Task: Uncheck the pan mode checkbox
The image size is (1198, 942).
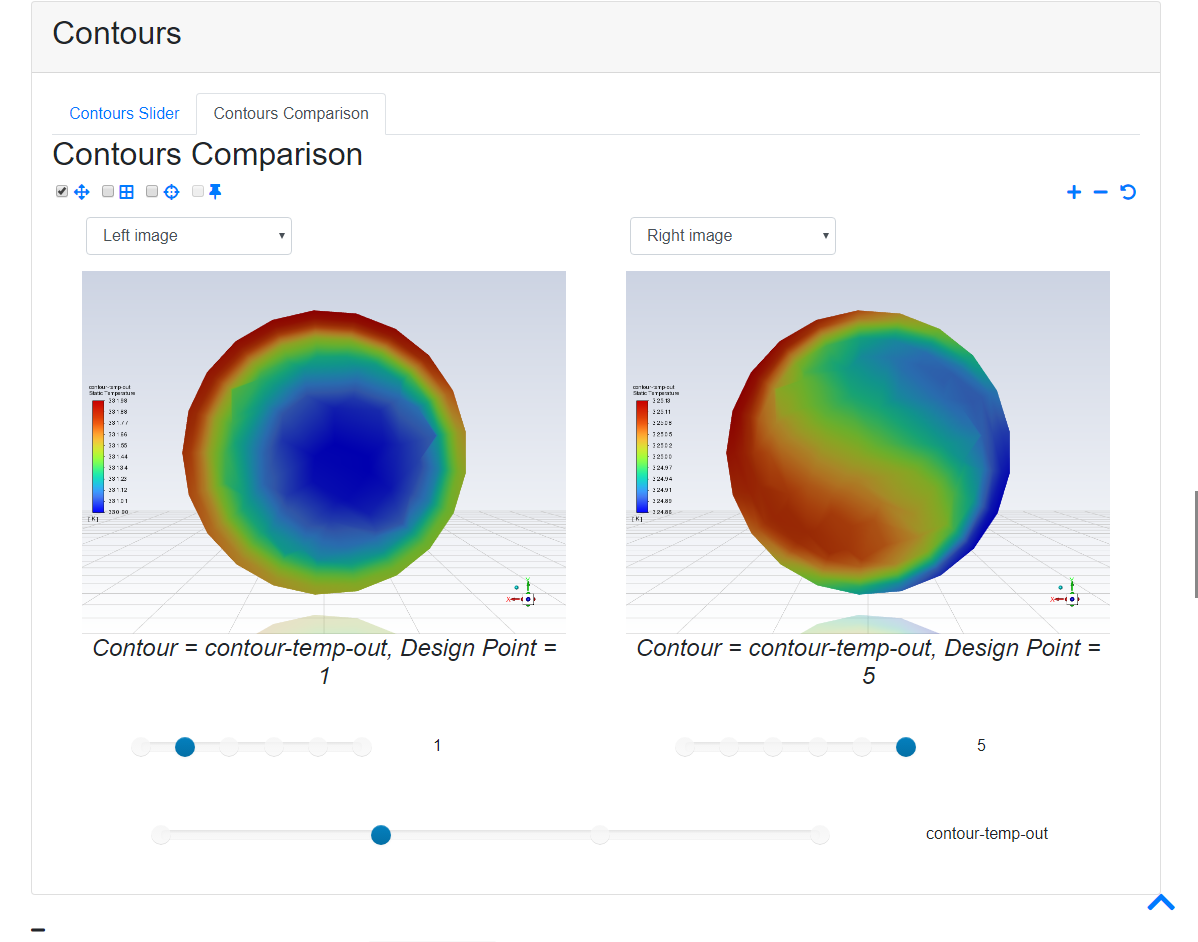Action: 62,191
